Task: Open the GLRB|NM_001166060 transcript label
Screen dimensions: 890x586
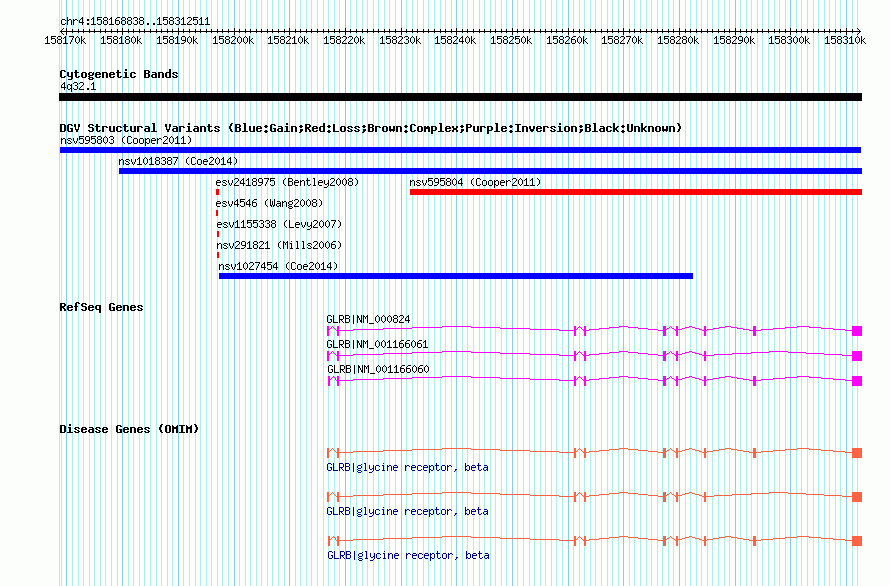Action: pos(378,370)
